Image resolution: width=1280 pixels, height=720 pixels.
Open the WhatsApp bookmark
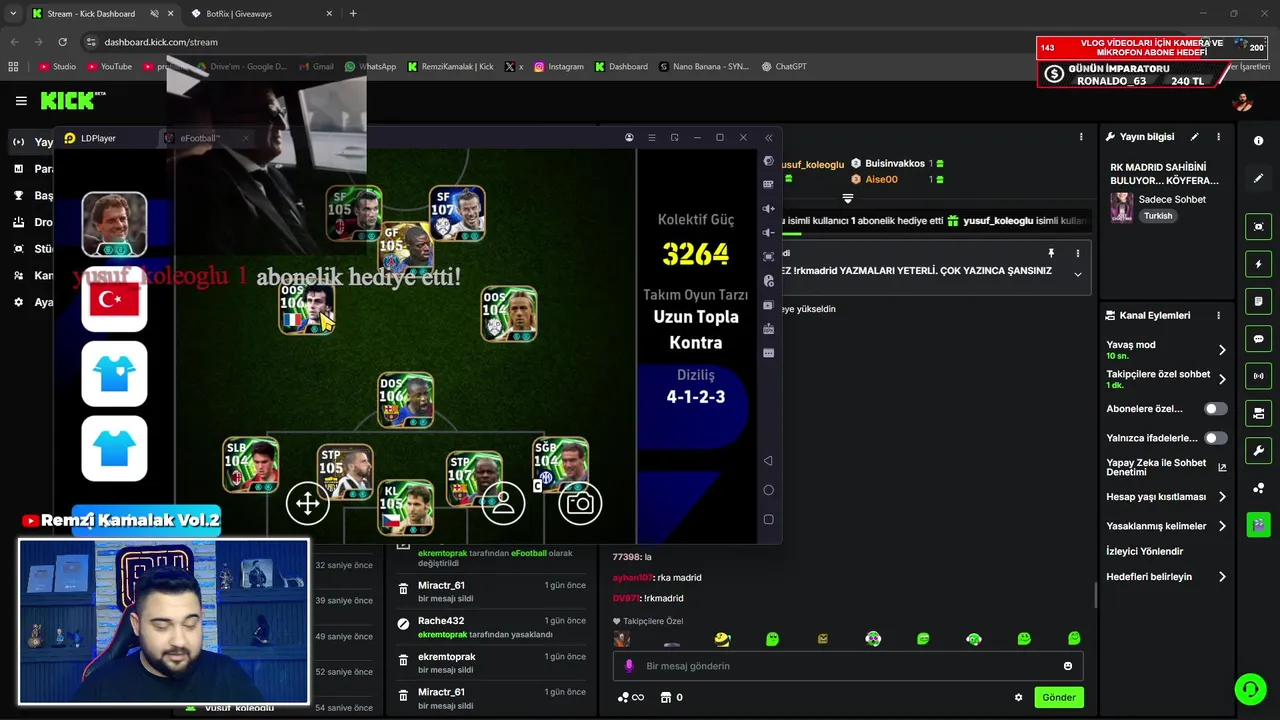coord(370,66)
